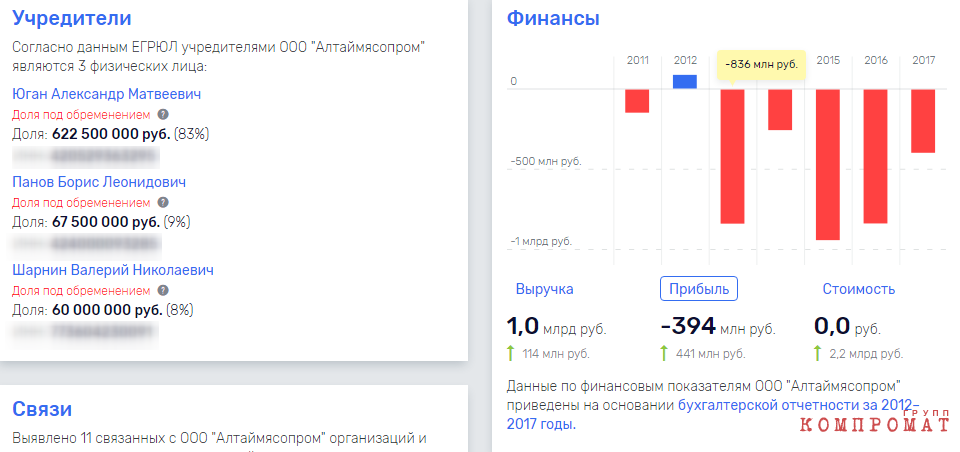Click the green arrow next to 2,2 млрд руб.

pyautogui.click(x=819, y=353)
